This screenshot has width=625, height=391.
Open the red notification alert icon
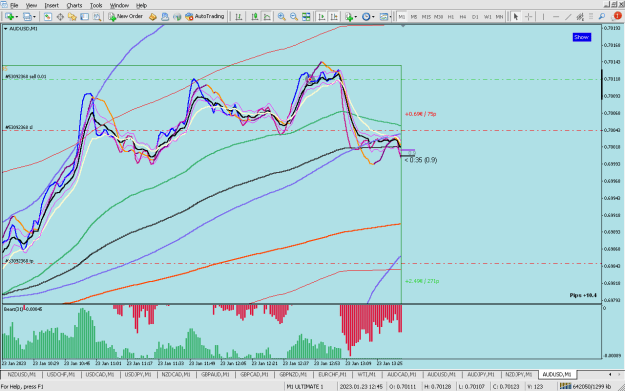[617, 16]
